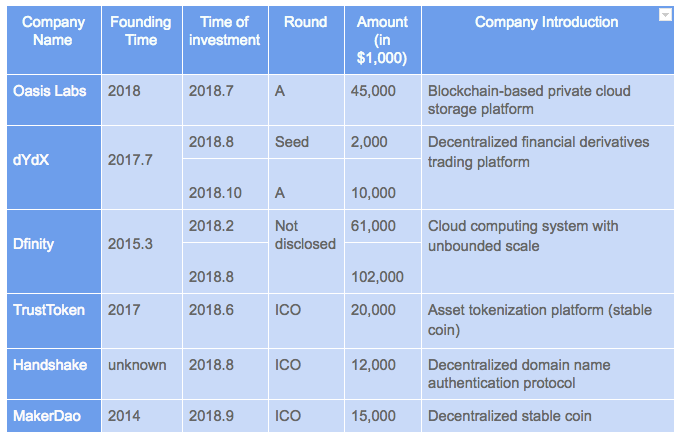Click the 'unknown' founding time cell
Image resolution: width=680 pixels, height=437 pixels.
pyautogui.click(x=137, y=365)
